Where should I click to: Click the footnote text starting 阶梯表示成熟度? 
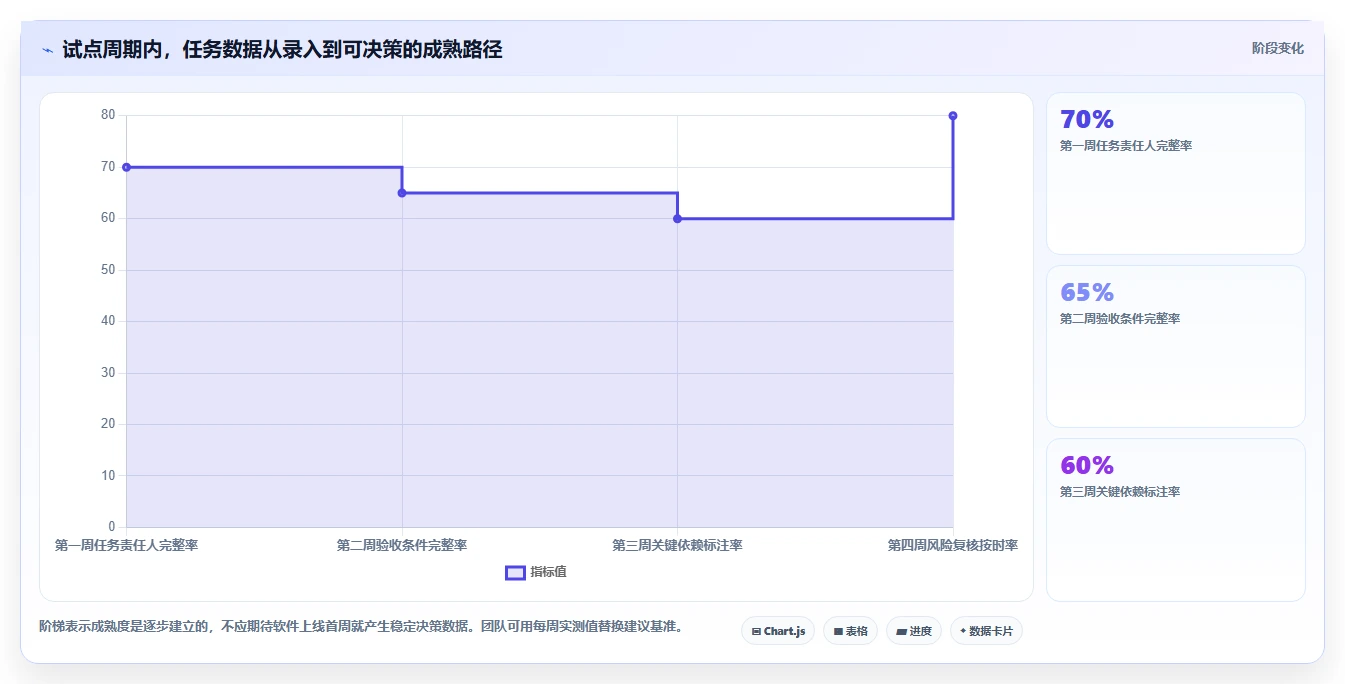click(x=361, y=627)
